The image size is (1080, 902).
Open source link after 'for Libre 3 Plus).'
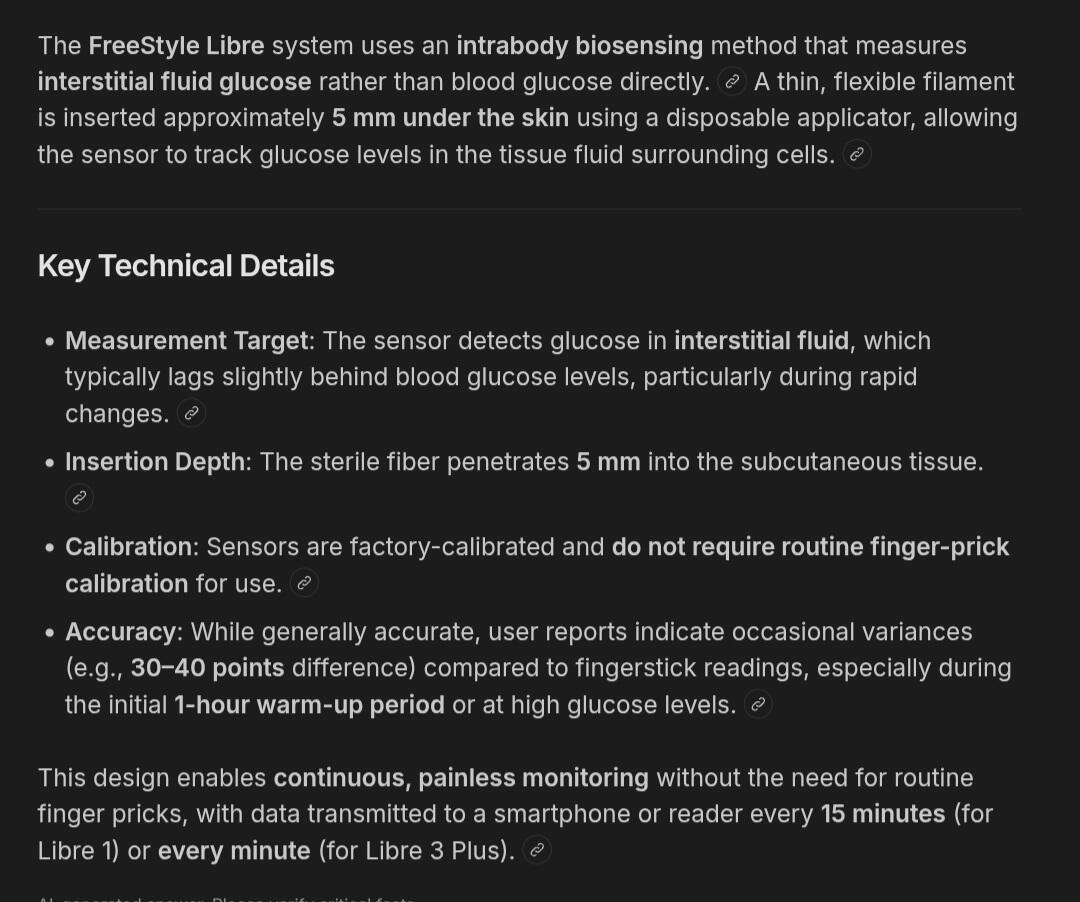click(537, 850)
